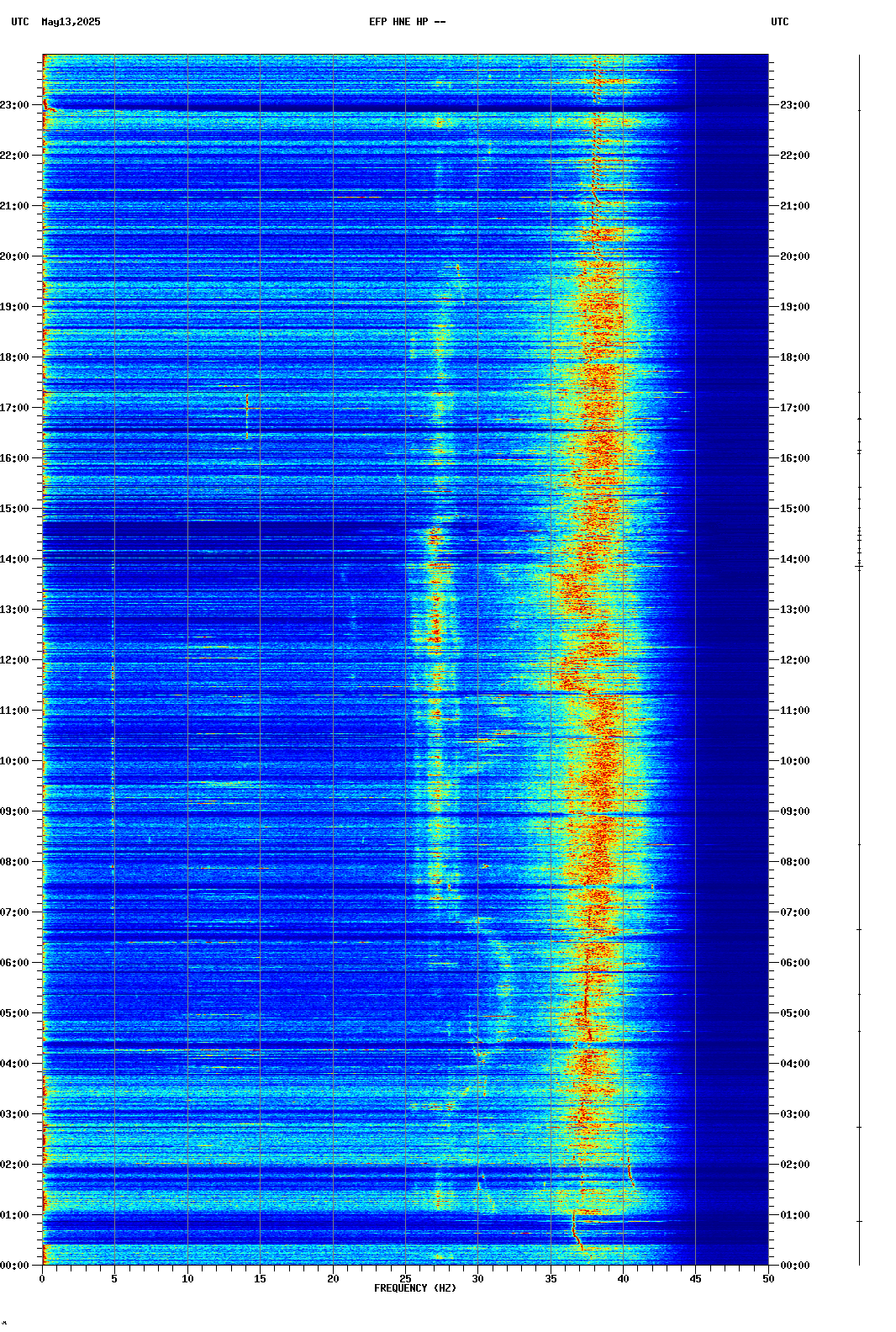Click the 03:00 label on the left time axis
This screenshot has height=1332, width=896.
coord(14,1114)
